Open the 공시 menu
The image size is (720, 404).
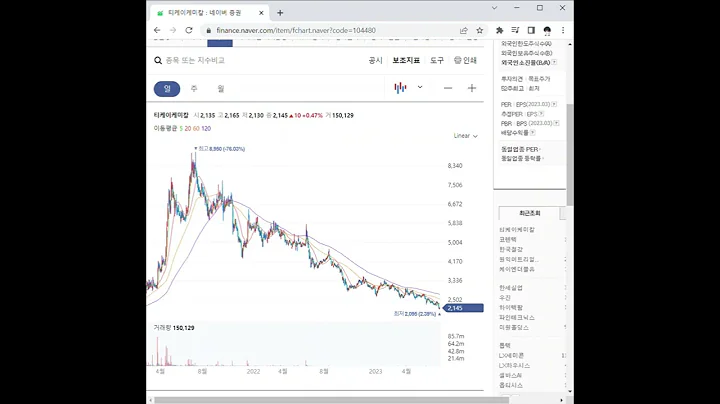376,60
